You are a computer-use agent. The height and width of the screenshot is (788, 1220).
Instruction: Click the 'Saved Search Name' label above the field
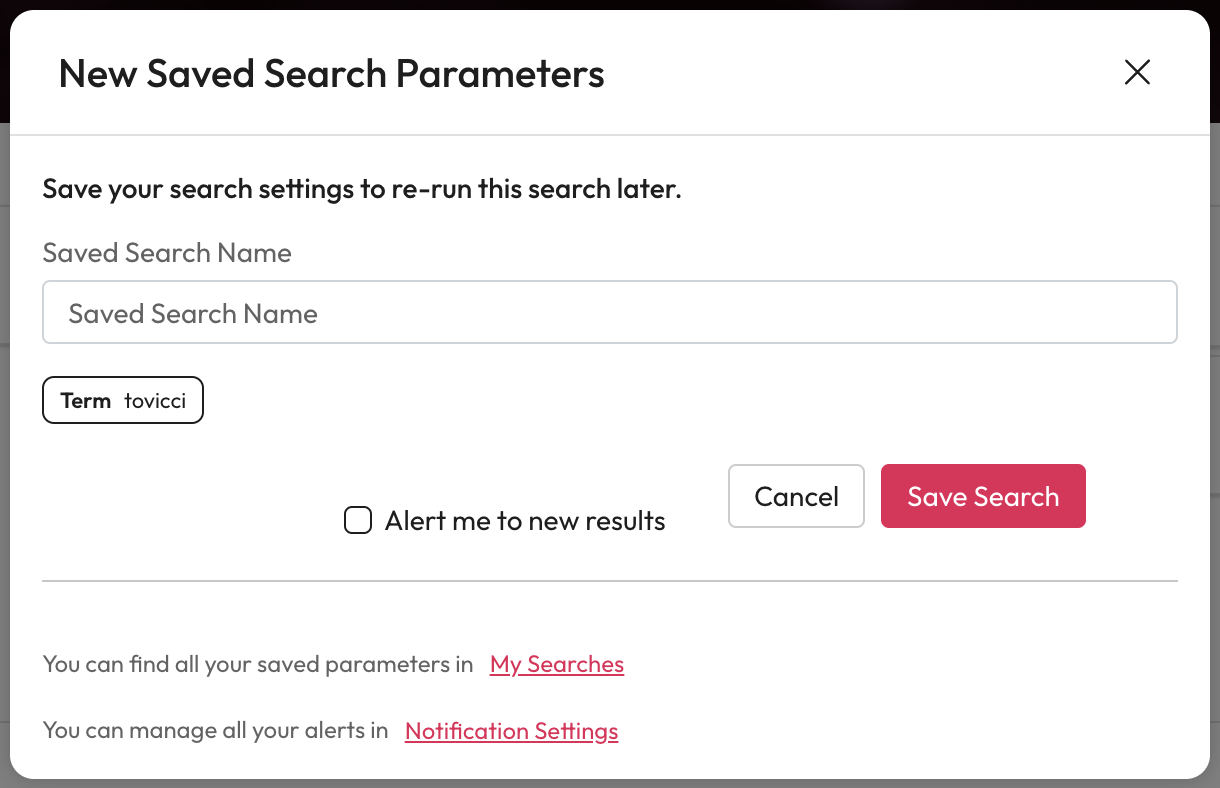(167, 253)
